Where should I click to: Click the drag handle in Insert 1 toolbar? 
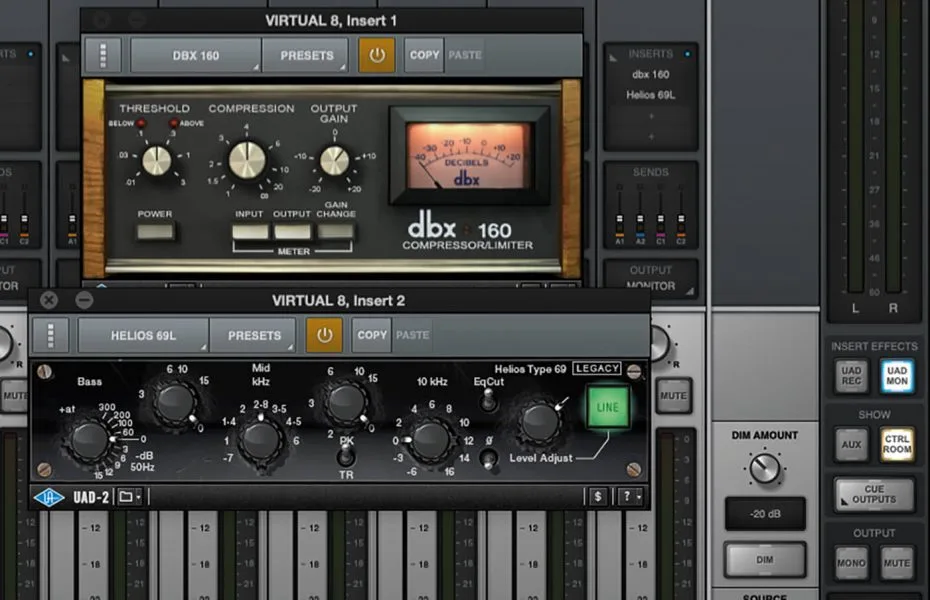(x=103, y=55)
